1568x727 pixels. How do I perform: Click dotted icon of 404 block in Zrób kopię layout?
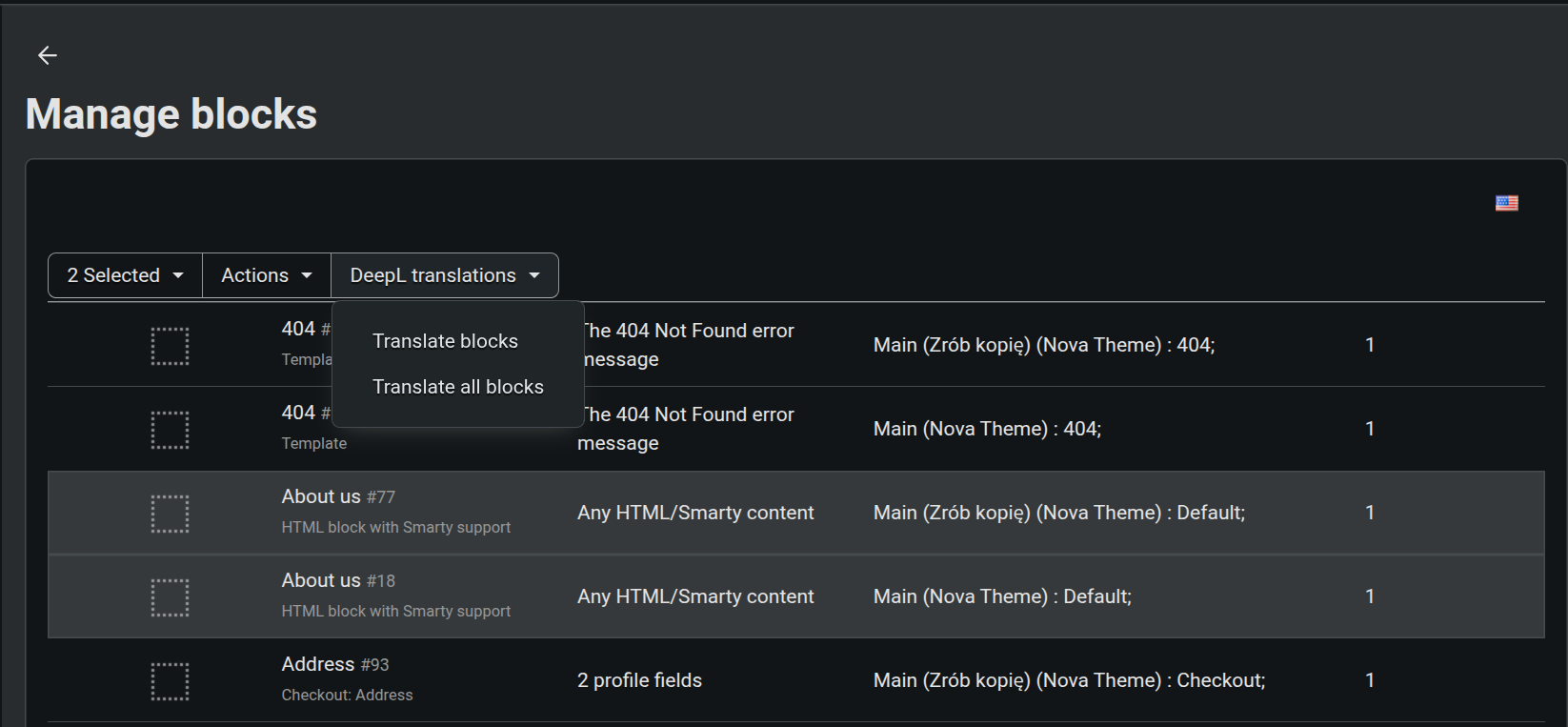pyautogui.click(x=170, y=346)
